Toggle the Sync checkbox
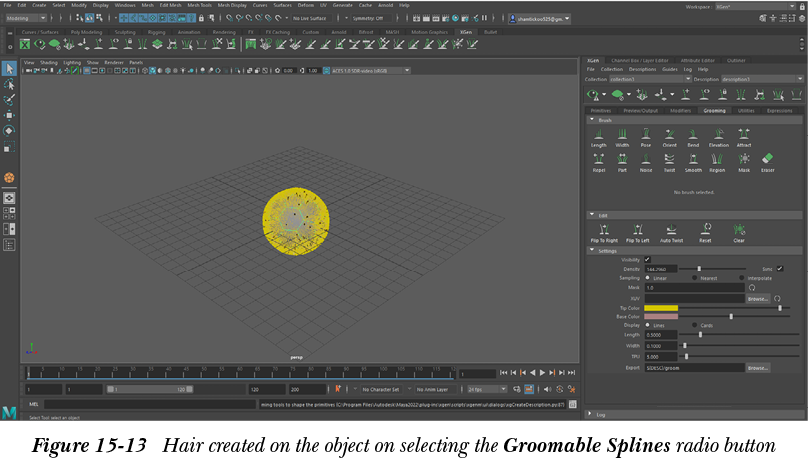 pos(780,268)
